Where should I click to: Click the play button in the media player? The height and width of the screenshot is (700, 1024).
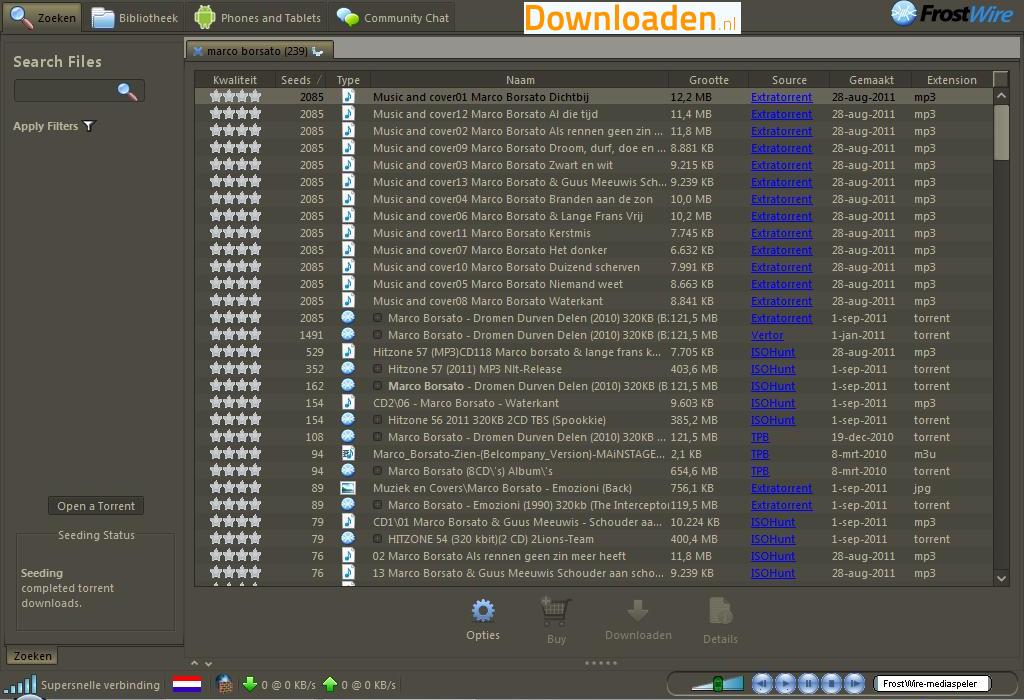(x=785, y=684)
